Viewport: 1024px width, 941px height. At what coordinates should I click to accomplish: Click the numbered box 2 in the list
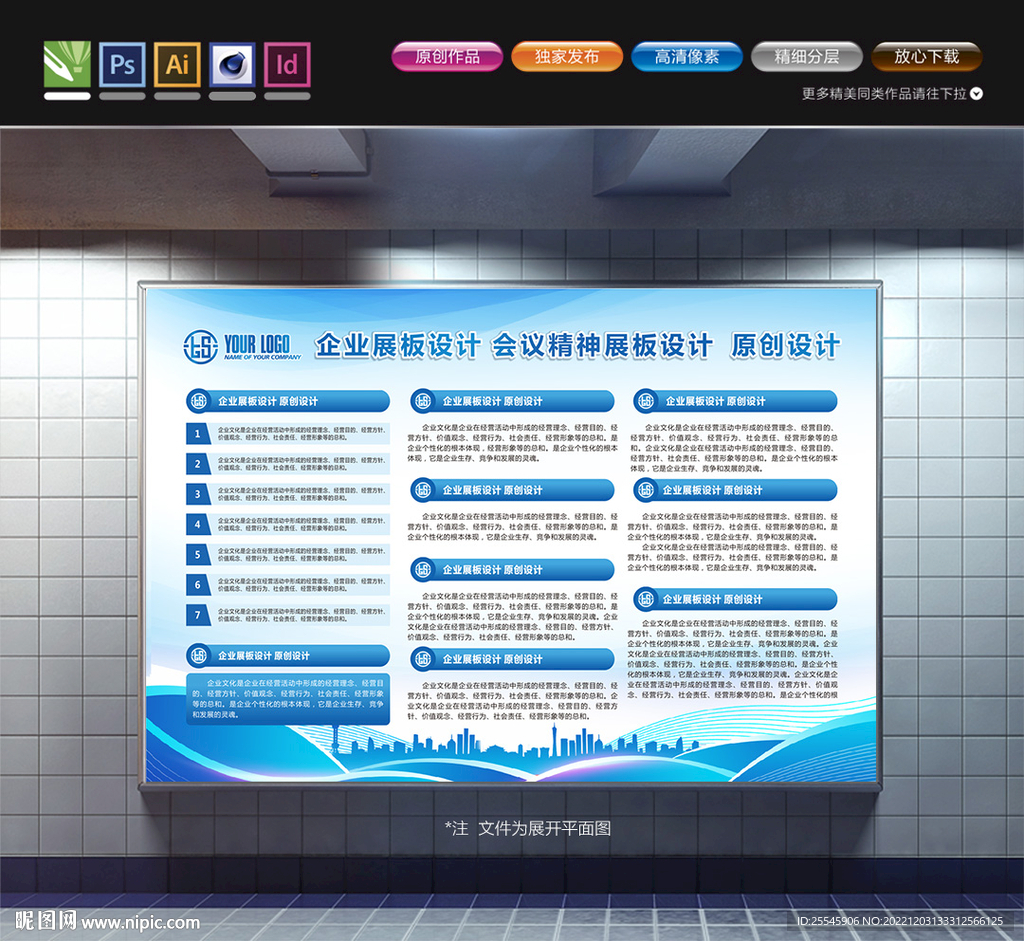tap(198, 464)
